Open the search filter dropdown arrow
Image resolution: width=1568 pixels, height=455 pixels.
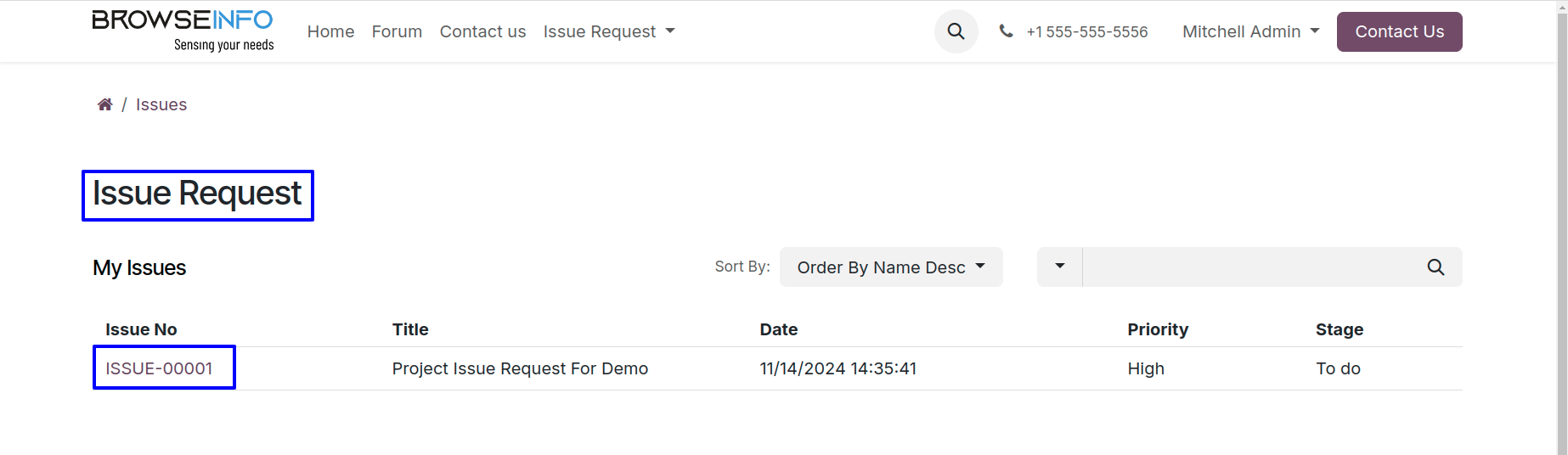1060,267
